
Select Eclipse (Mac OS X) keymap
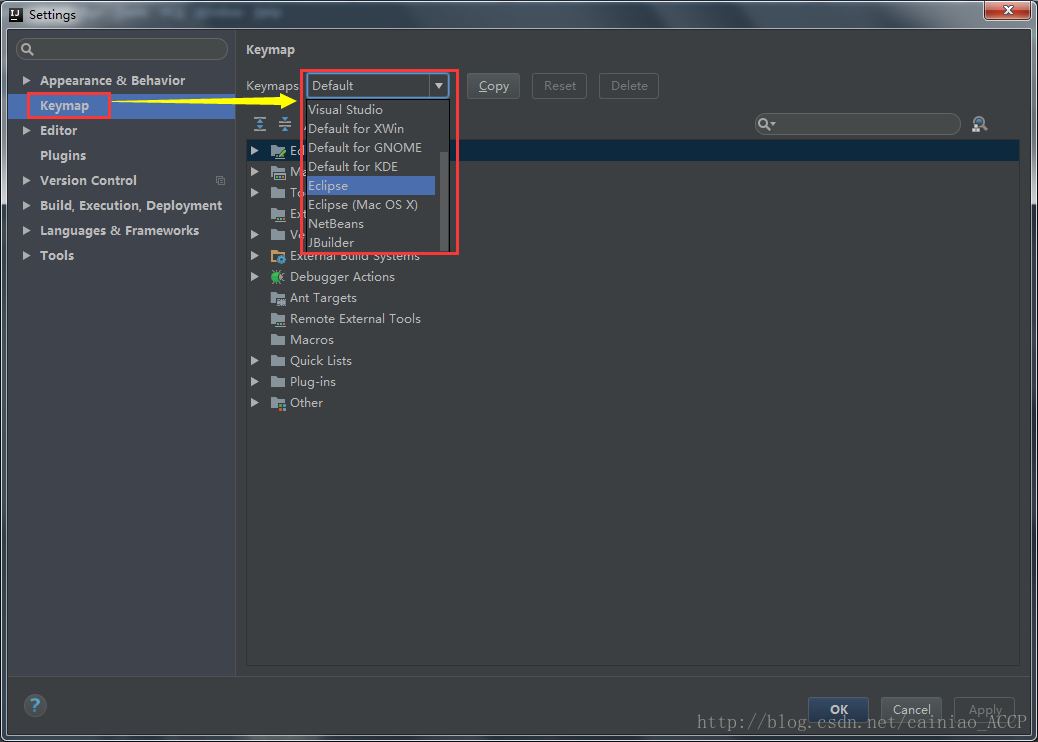pos(371,205)
